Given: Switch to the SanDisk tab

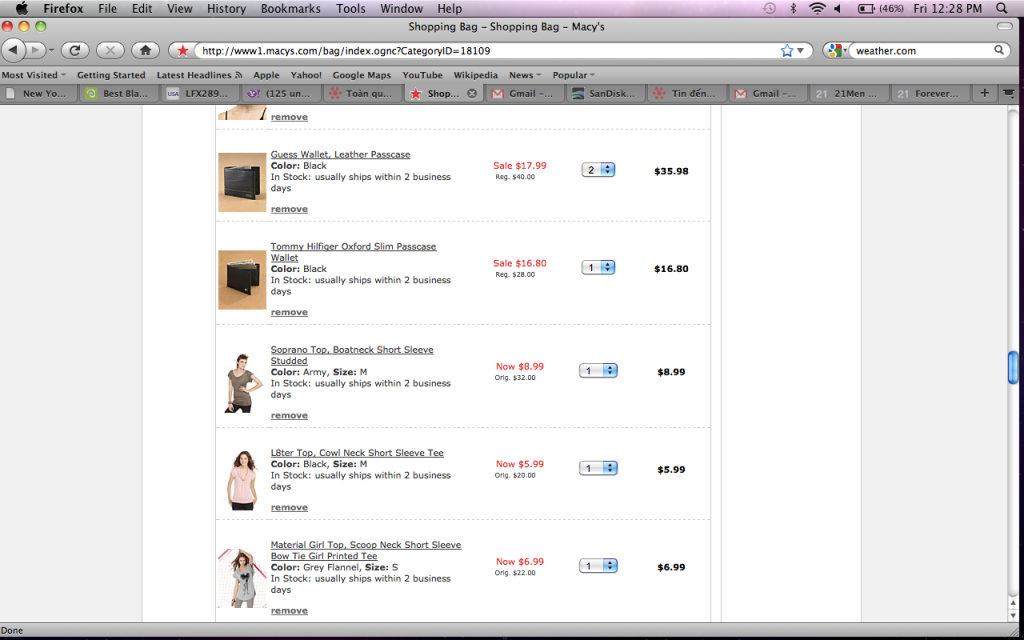Looking at the screenshot, I should click(x=605, y=93).
